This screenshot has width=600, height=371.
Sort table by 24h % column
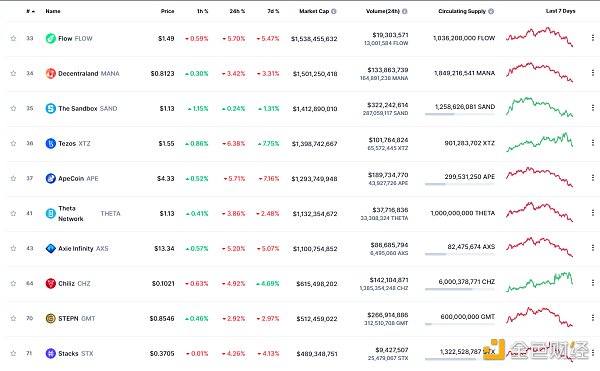[237, 11]
